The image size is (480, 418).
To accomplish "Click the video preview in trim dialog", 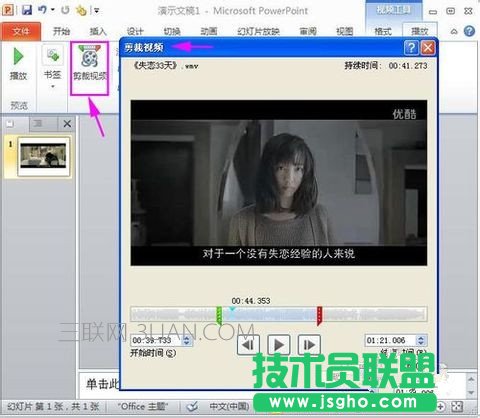I will pos(279,183).
